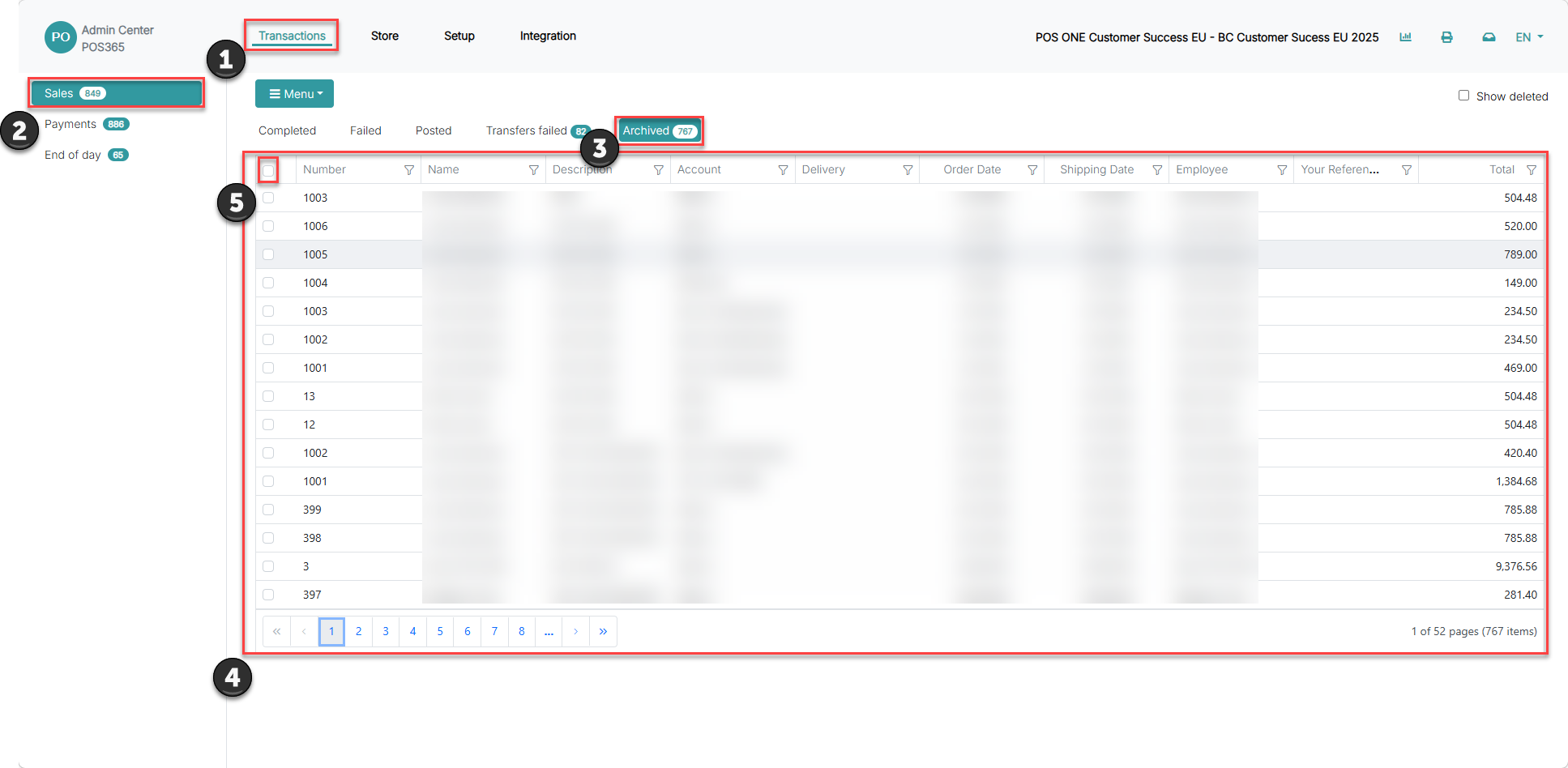Click total value 420.40
The image size is (1568, 768).
1521,453
